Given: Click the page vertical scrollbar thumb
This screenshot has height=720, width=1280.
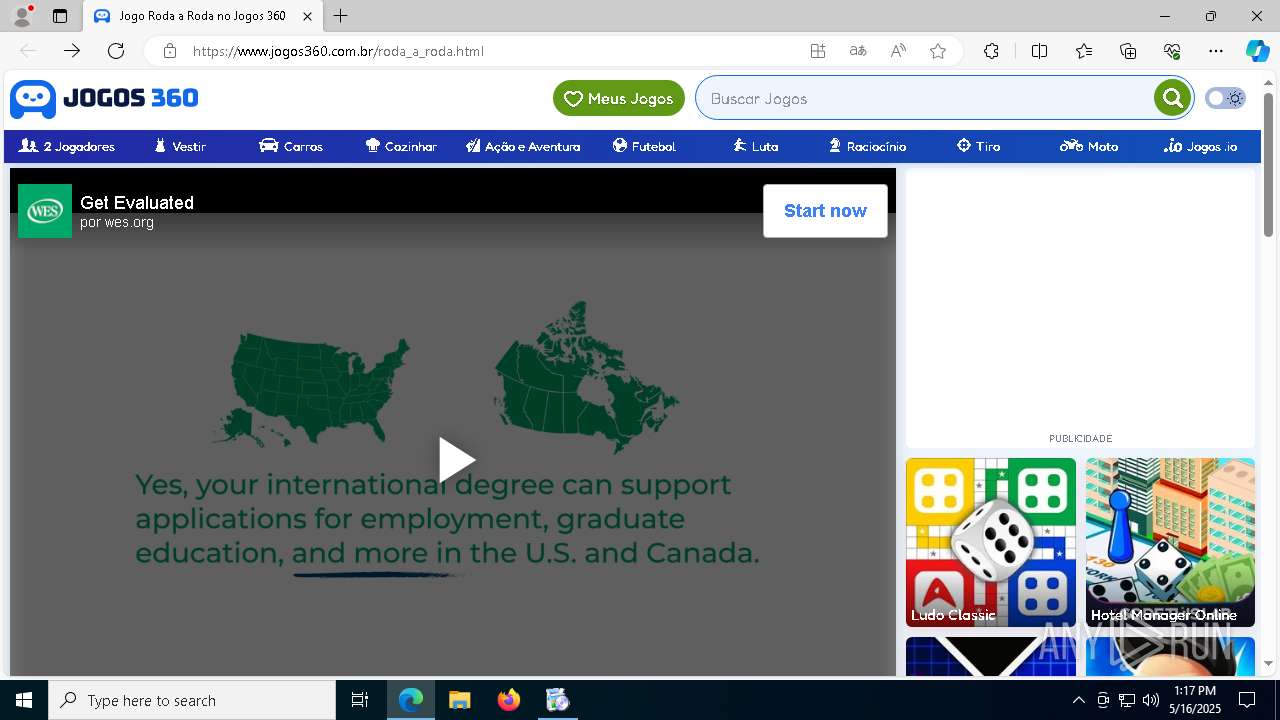Looking at the screenshot, I should coord(1269,165).
